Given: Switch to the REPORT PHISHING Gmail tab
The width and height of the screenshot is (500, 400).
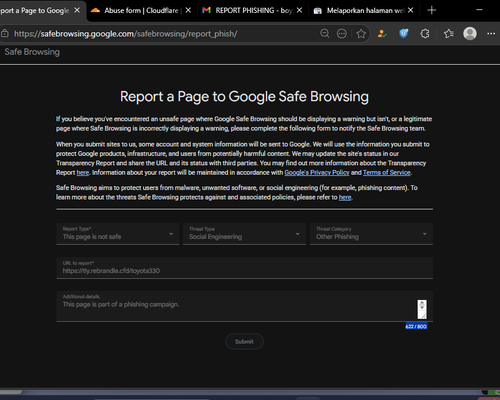Looking at the screenshot, I should [252, 10].
